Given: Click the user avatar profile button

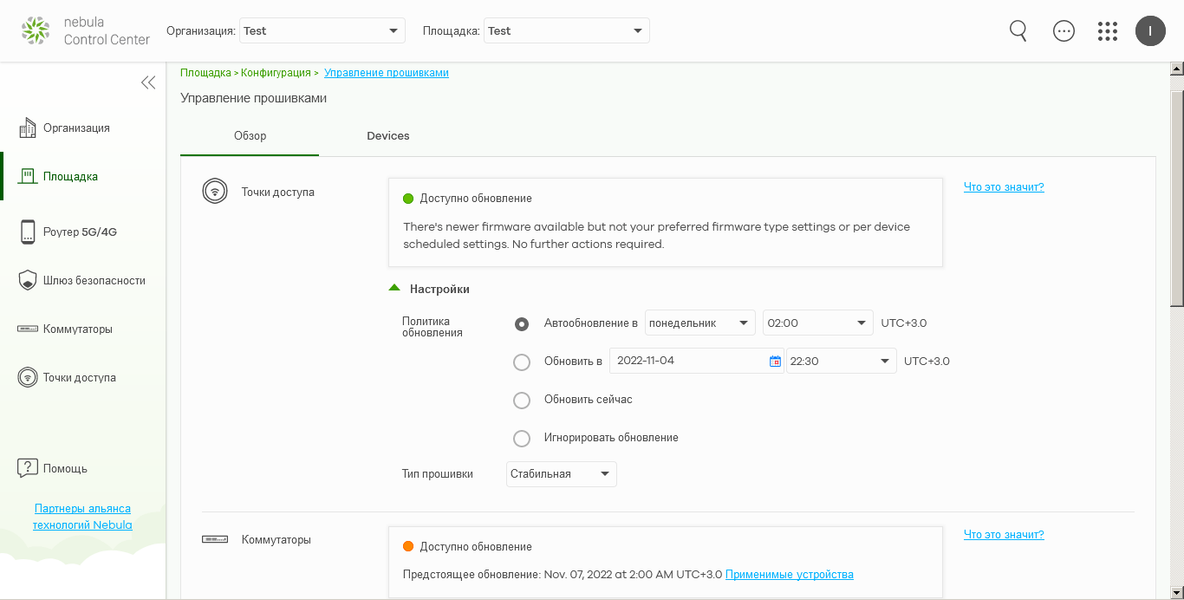Looking at the screenshot, I should point(1150,31).
